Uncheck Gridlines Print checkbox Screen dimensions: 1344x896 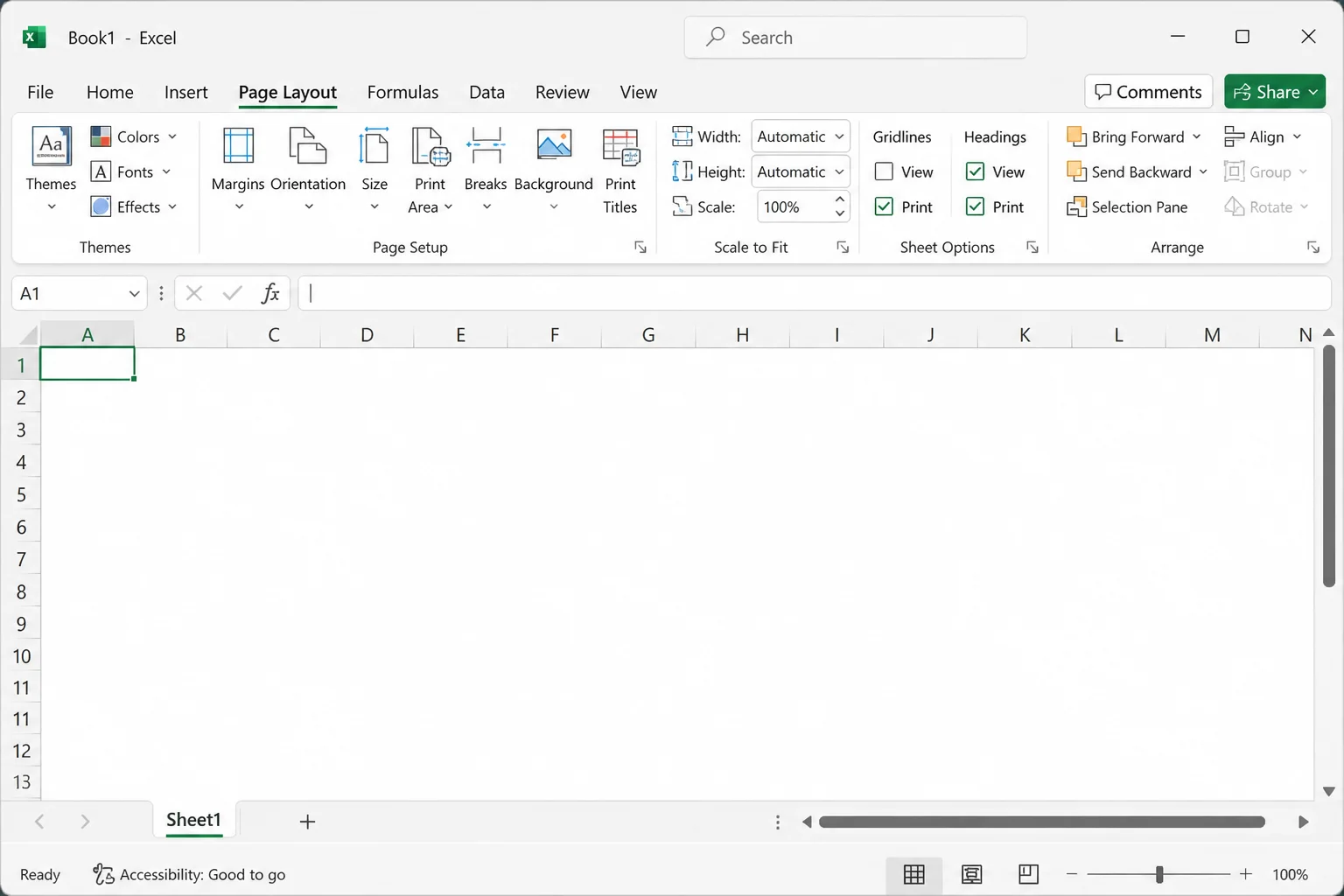coord(884,206)
